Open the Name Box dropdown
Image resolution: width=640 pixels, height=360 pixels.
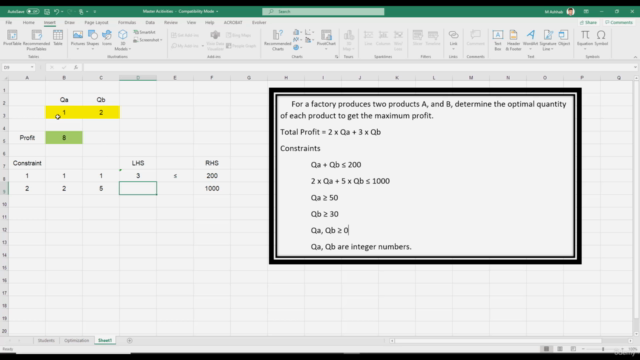(x=32, y=67)
